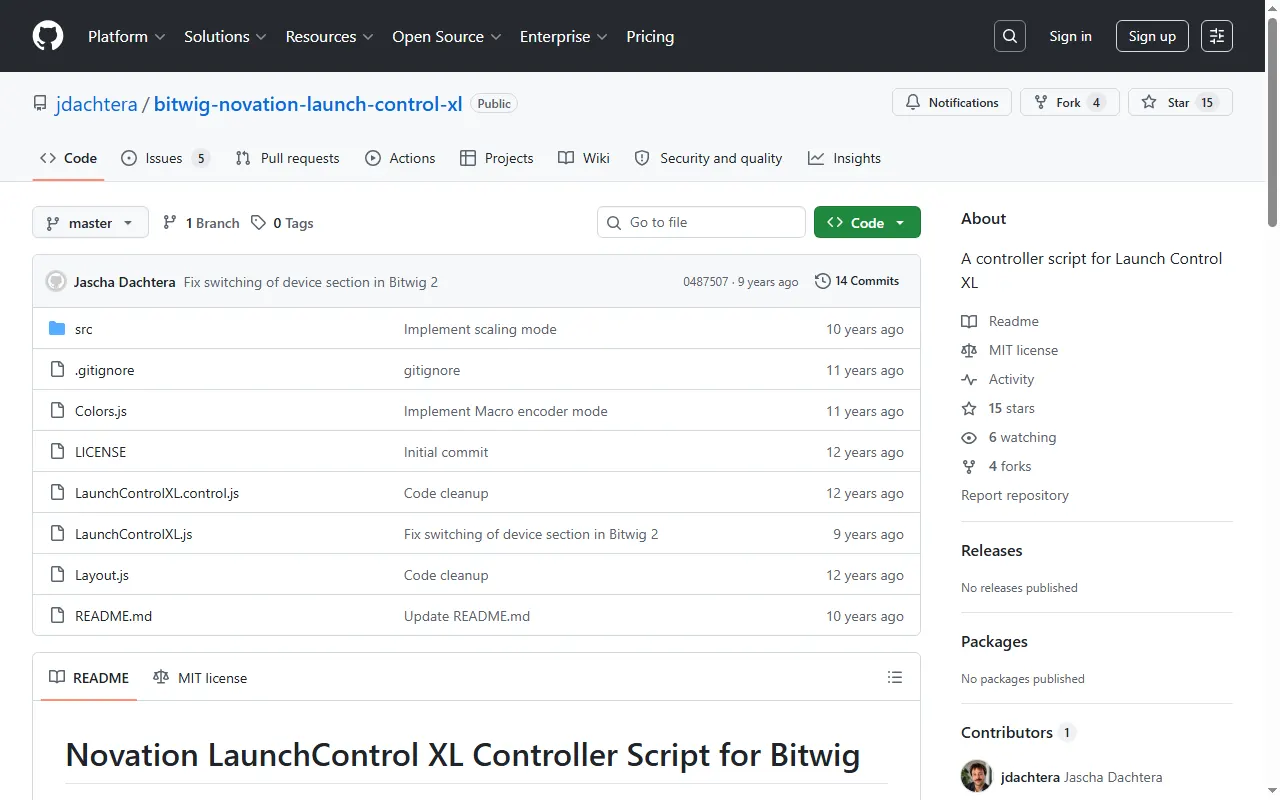Click the repository icon beside jdachtera
Image resolution: width=1280 pixels, height=800 pixels.
40,104
